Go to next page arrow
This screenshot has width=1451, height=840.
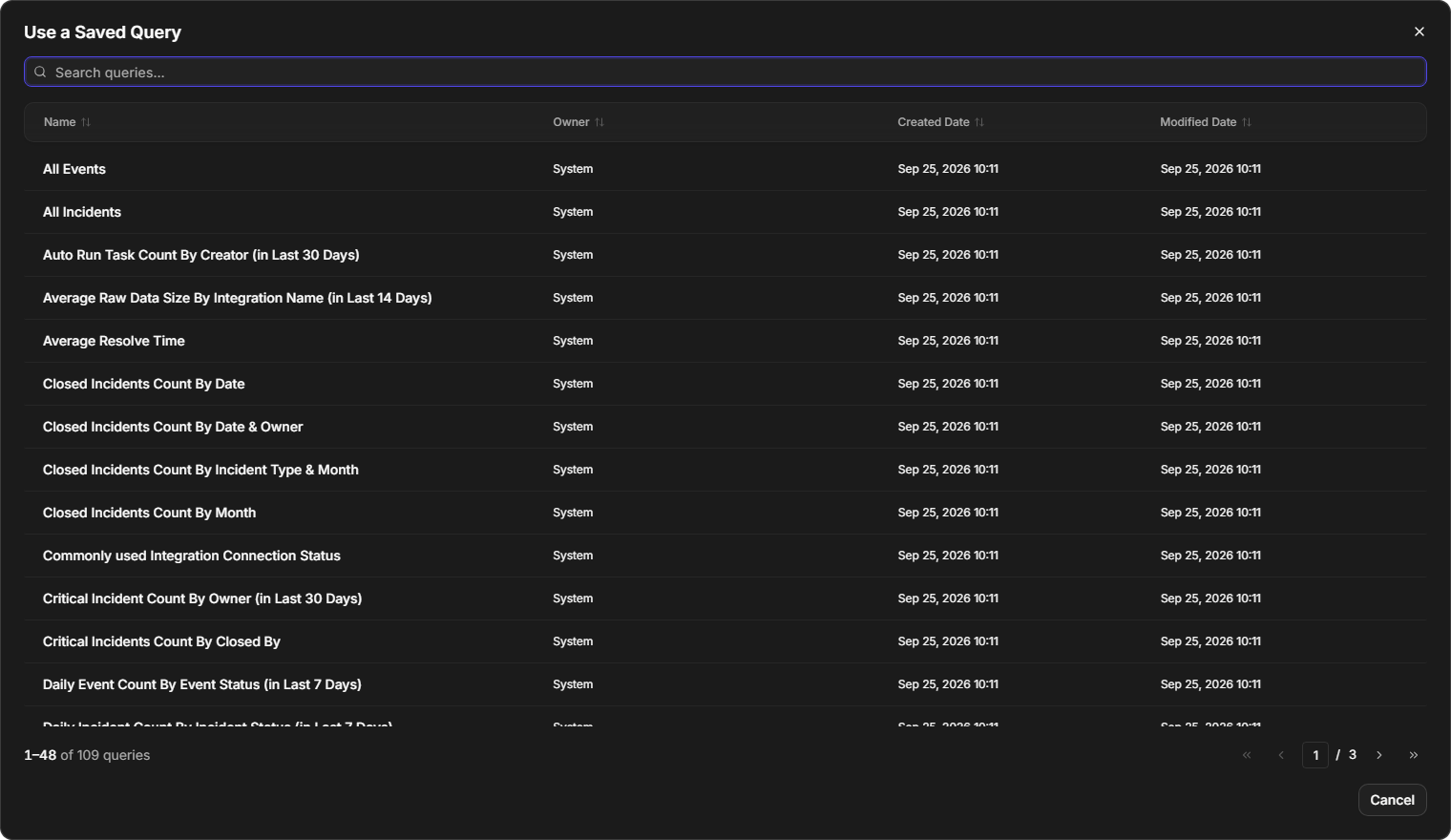[1379, 755]
